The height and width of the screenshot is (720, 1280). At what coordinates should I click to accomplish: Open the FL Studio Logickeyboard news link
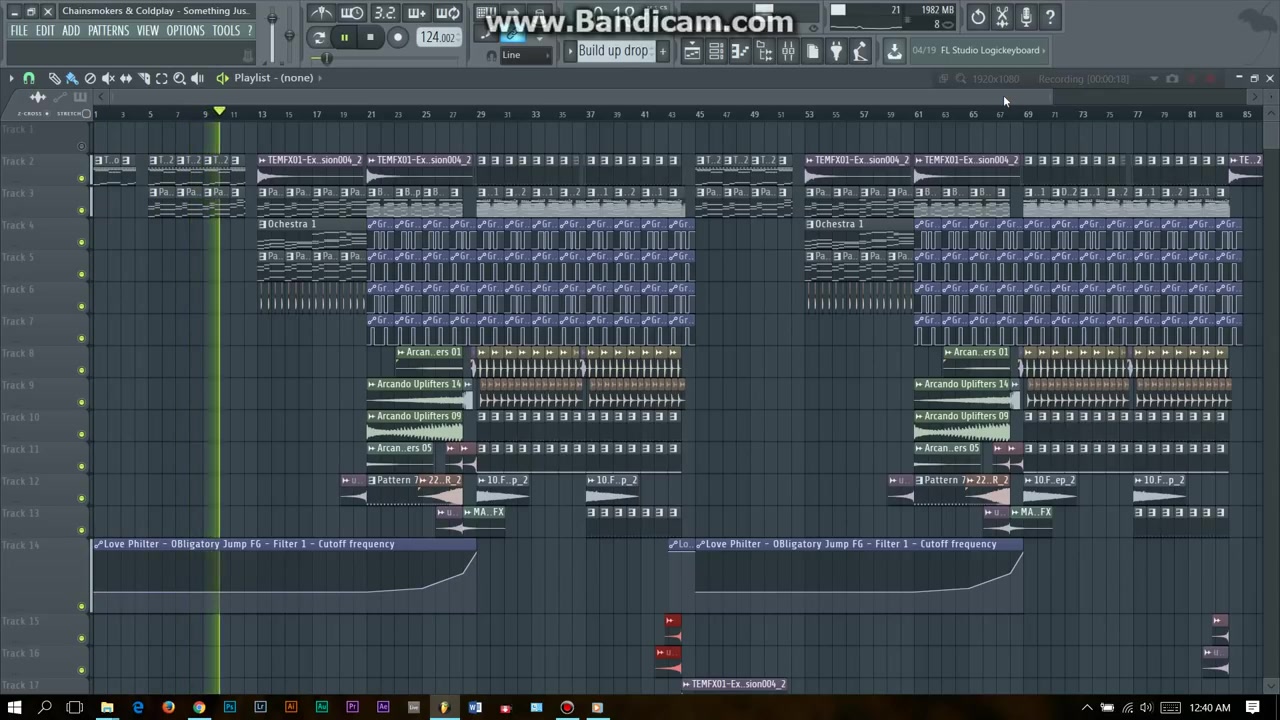pyautogui.click(x=979, y=50)
